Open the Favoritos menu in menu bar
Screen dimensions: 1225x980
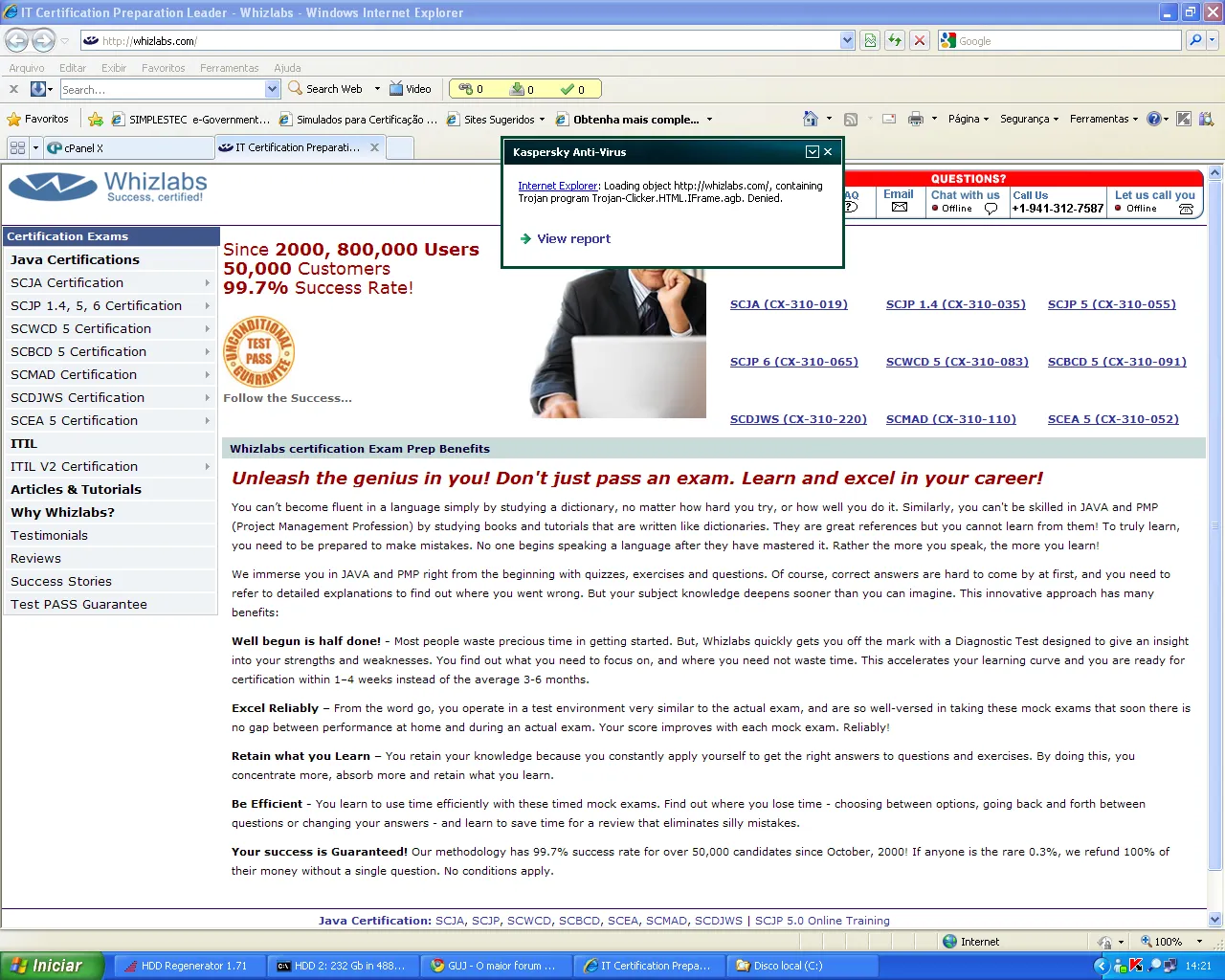coord(164,68)
